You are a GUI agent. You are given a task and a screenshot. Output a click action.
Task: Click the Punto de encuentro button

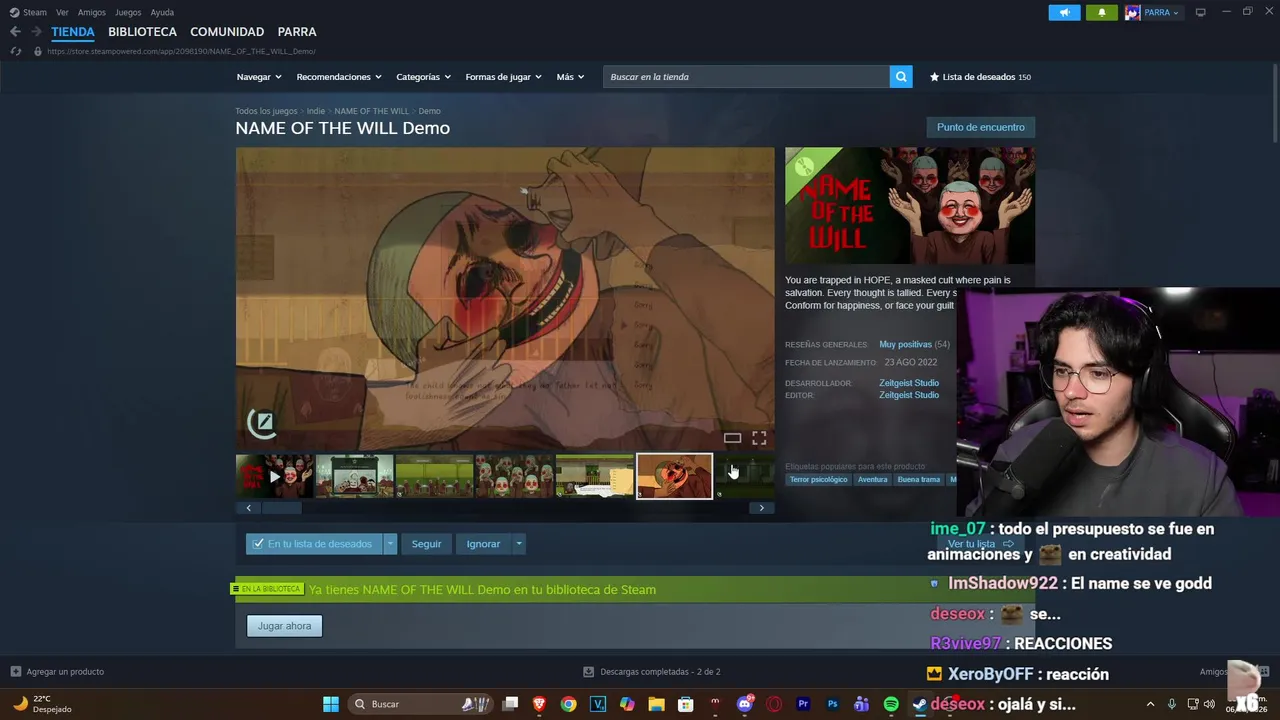pyautogui.click(x=981, y=127)
